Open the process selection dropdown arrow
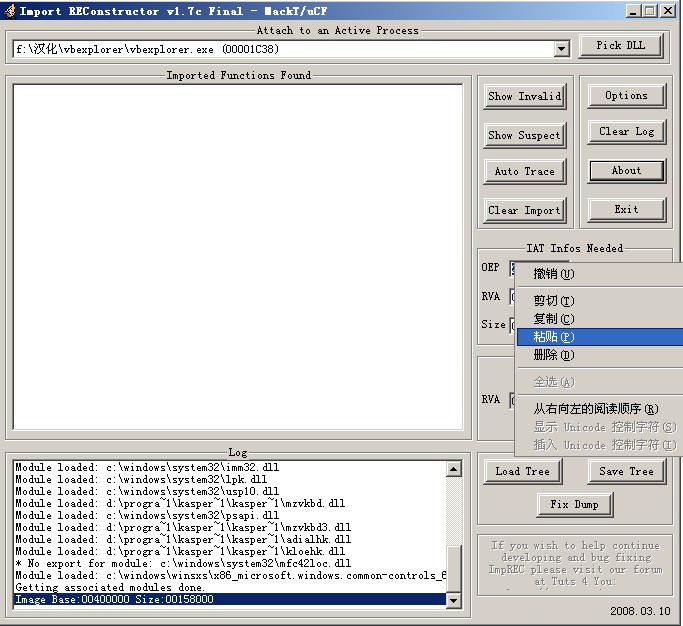Image resolution: width=683 pixels, height=626 pixels. [561, 49]
